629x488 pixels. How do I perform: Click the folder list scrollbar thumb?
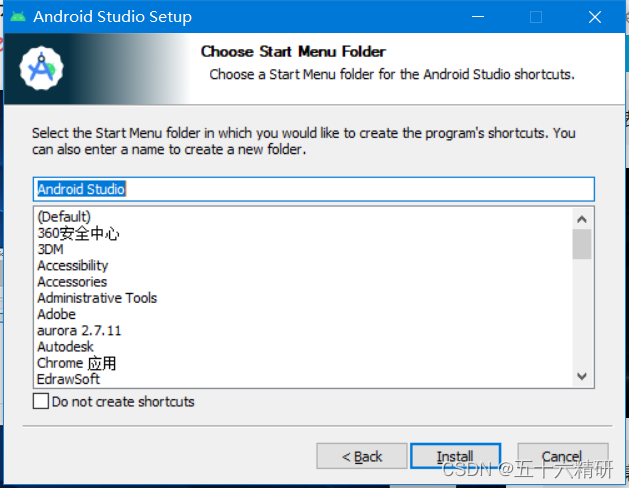coord(582,244)
